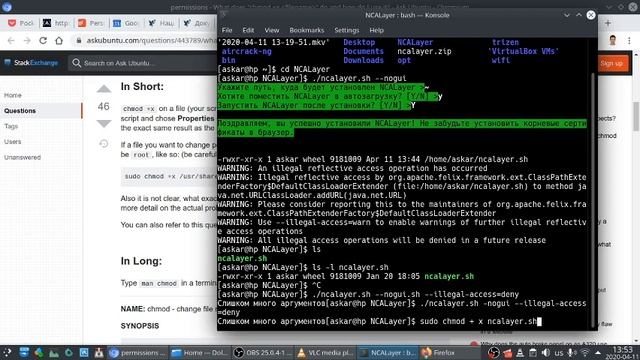Click the Chromium window icon in its titlebar

[x=7, y=6]
